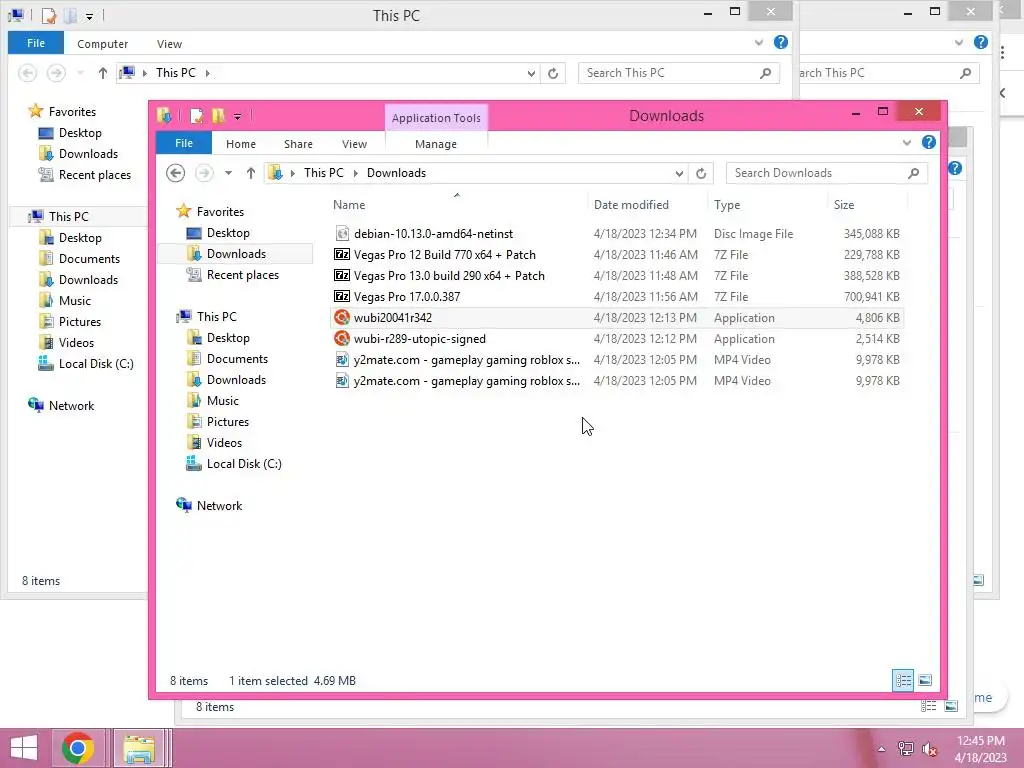Viewport: 1024px width, 768px height.
Task: Open Desktop under Favorites in Downloads window
Action: pos(228,232)
